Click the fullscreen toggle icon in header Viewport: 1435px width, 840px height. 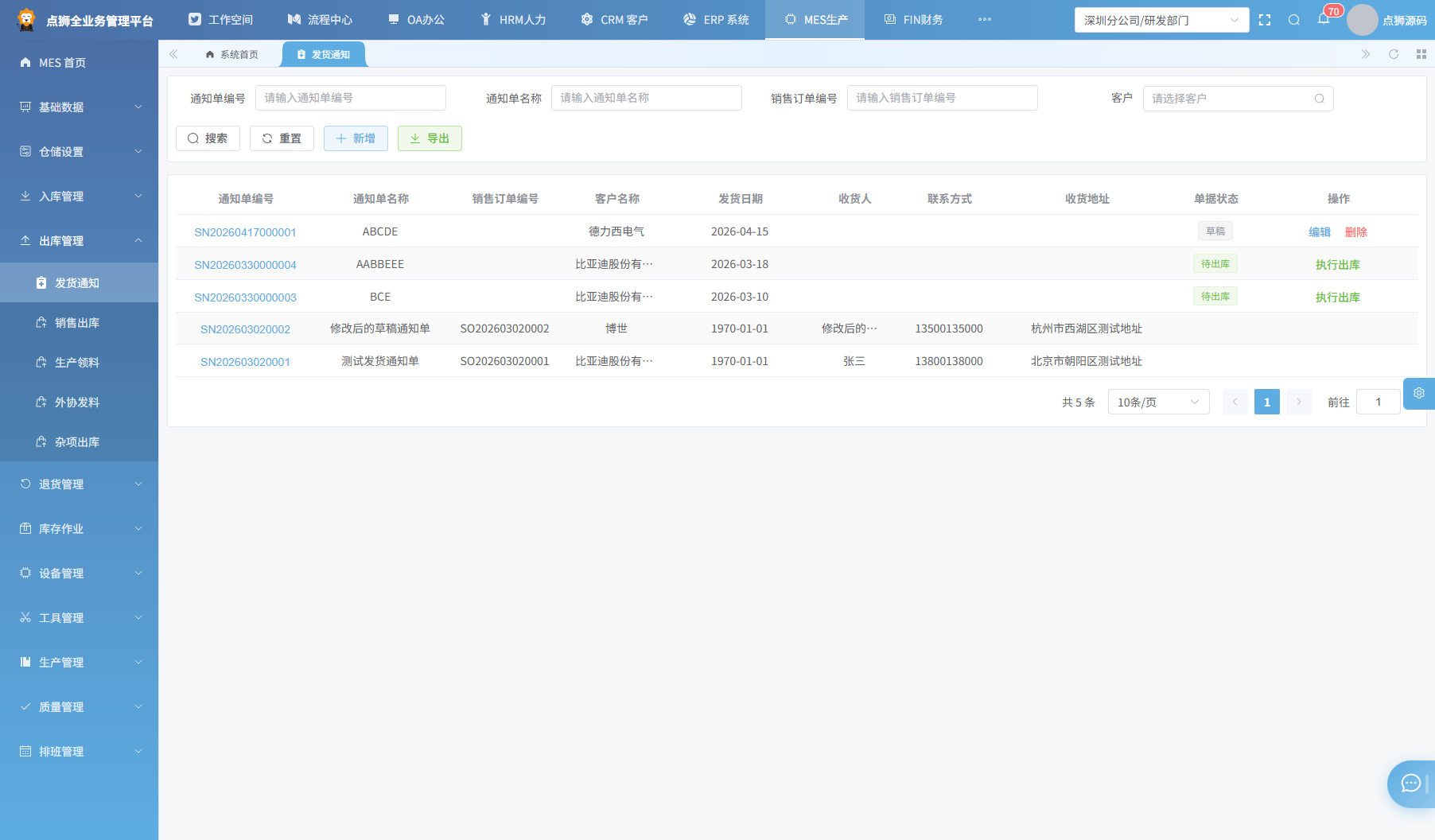click(x=1265, y=20)
